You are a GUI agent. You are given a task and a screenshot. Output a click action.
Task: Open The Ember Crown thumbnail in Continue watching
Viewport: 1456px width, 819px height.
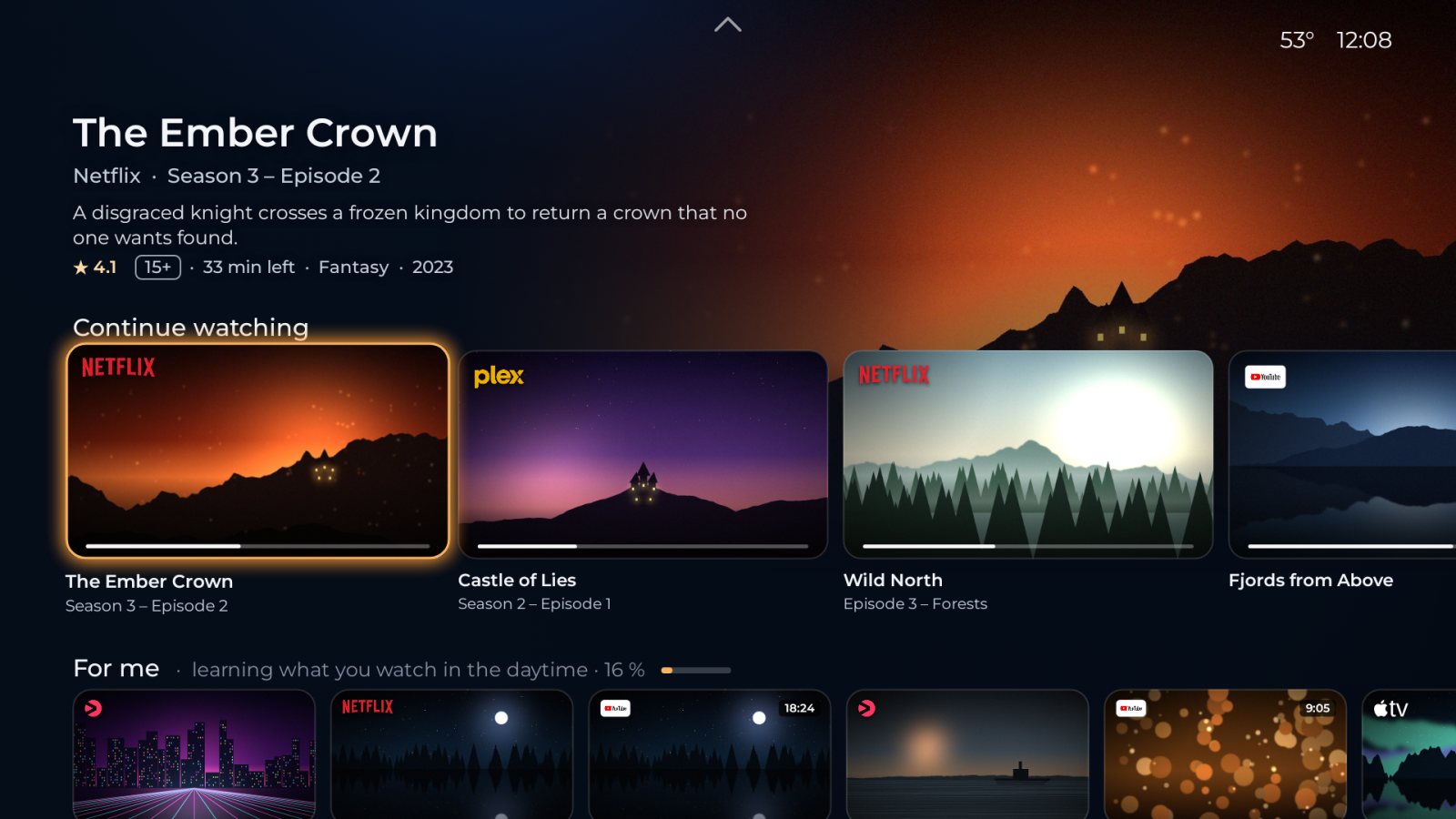point(258,450)
